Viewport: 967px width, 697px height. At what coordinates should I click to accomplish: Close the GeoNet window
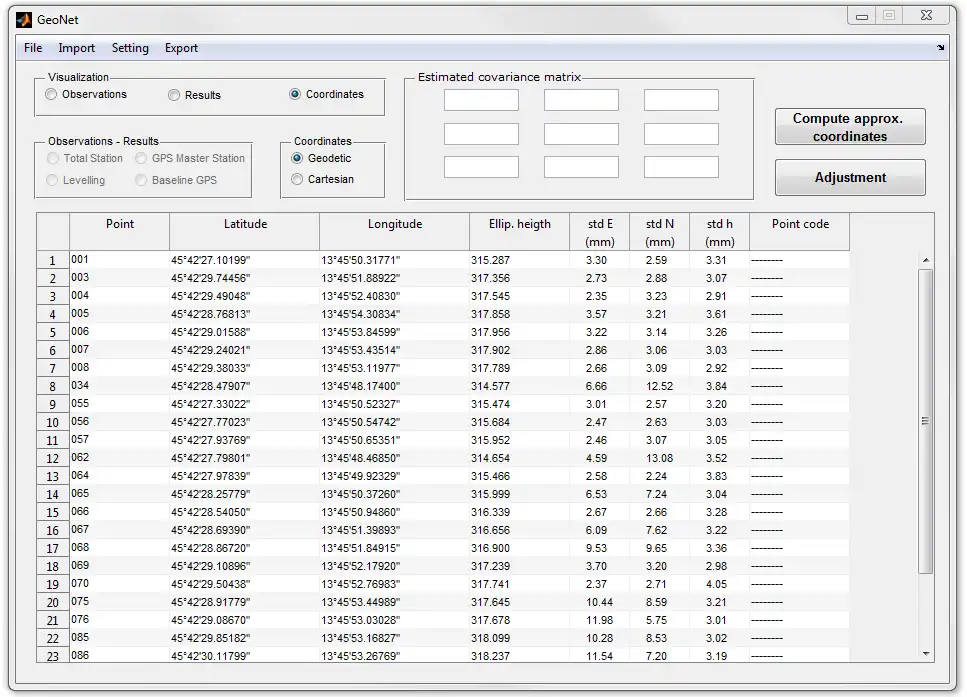(x=926, y=15)
